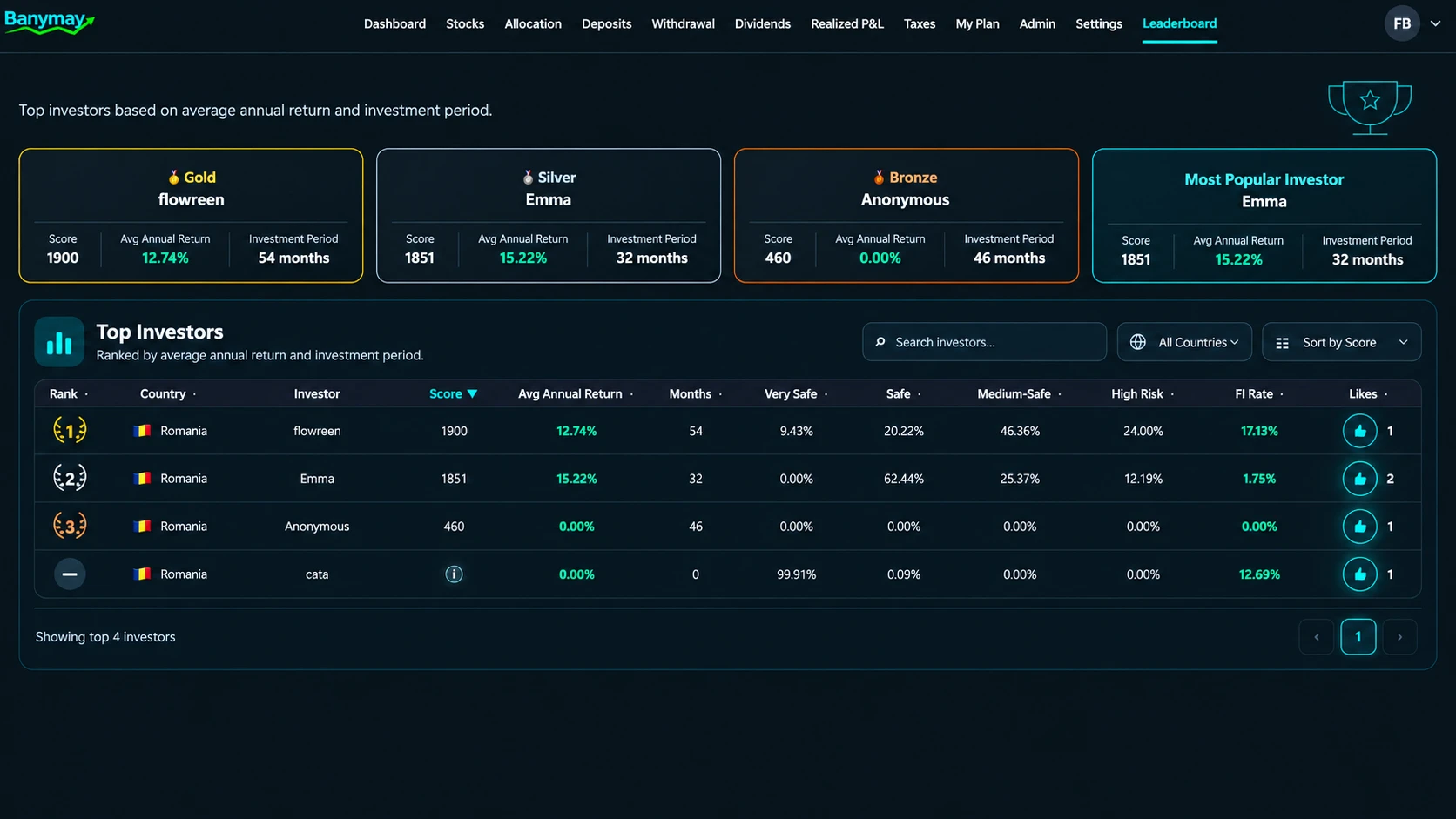Screen dimensions: 1456x819
Task: Expand the user account menu chevron
Action: coord(1435,23)
